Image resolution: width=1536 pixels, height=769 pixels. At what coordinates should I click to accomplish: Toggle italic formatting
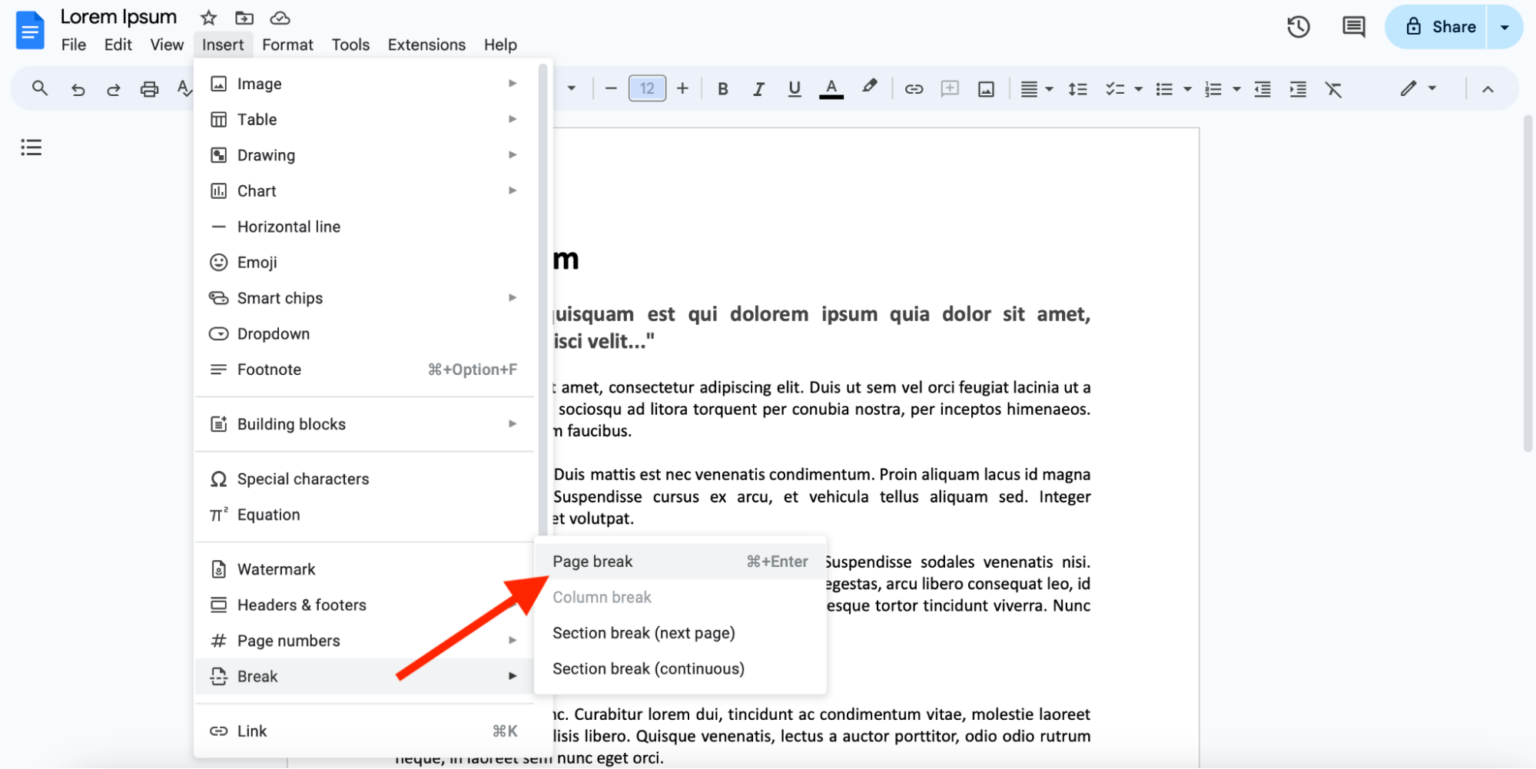758,88
